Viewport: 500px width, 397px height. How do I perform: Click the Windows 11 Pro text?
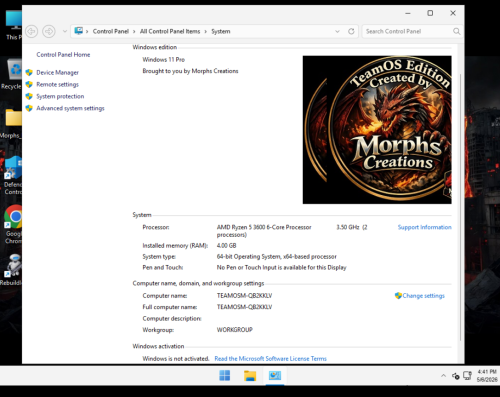click(163, 60)
